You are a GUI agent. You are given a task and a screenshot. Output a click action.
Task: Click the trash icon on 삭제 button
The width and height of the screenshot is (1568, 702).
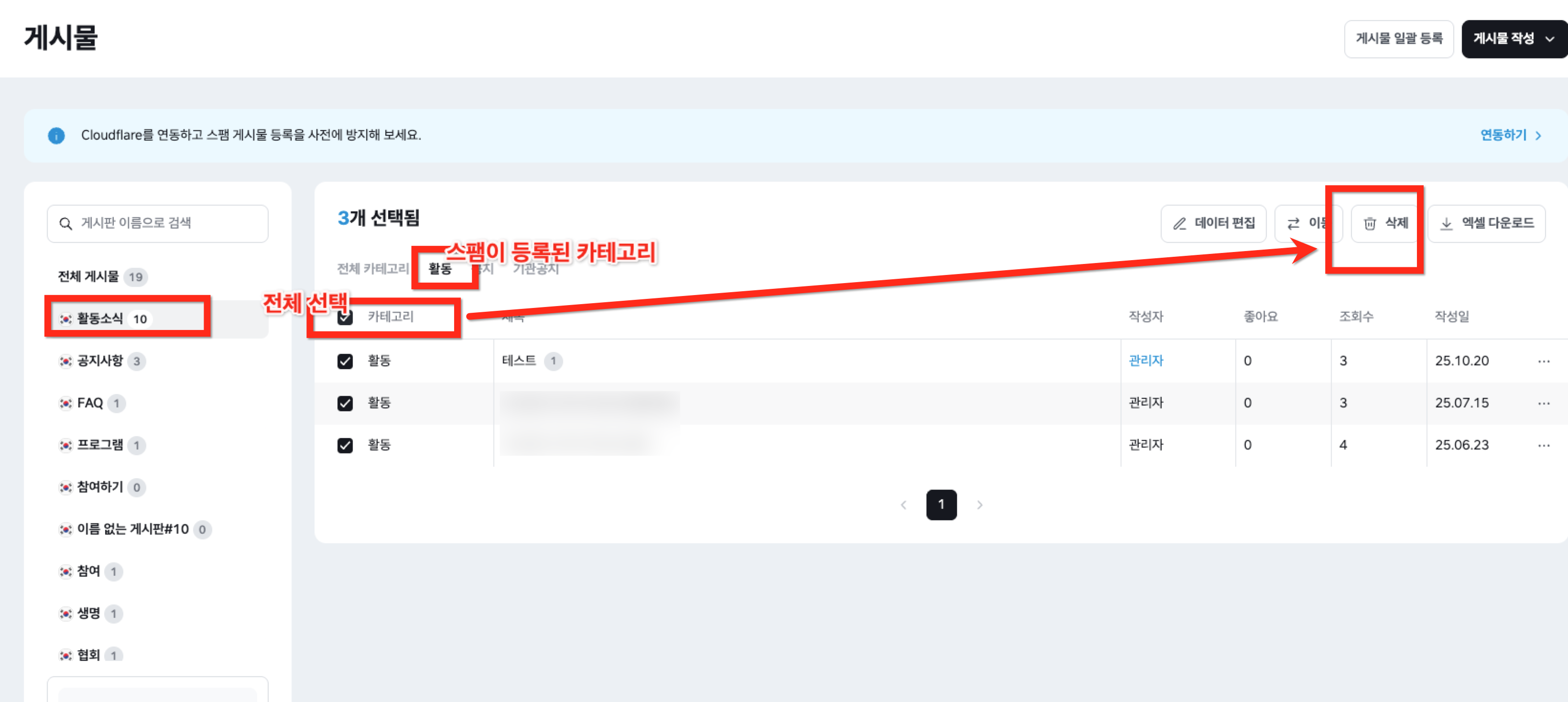pos(1370,223)
